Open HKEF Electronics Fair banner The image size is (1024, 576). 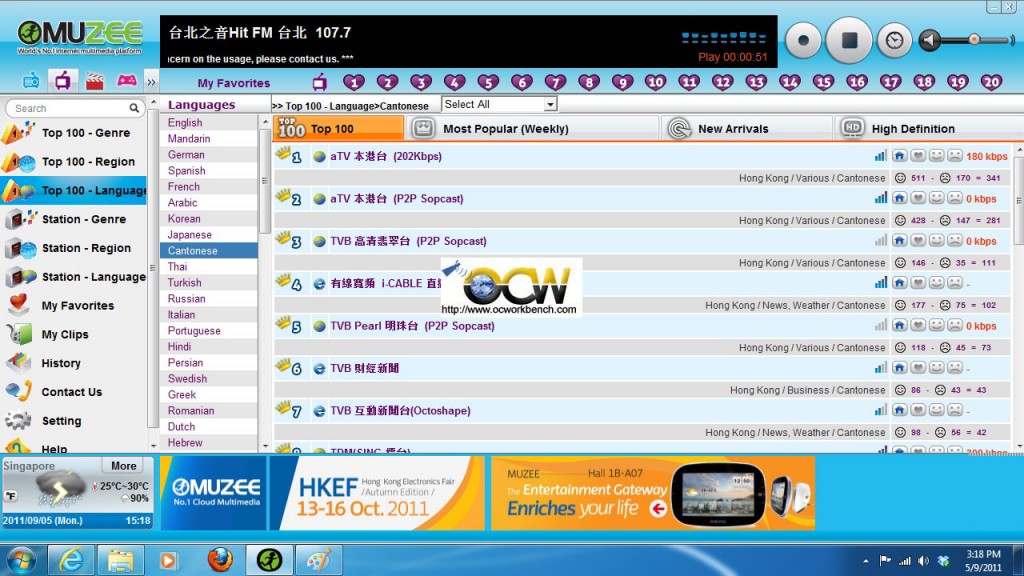pos(377,493)
